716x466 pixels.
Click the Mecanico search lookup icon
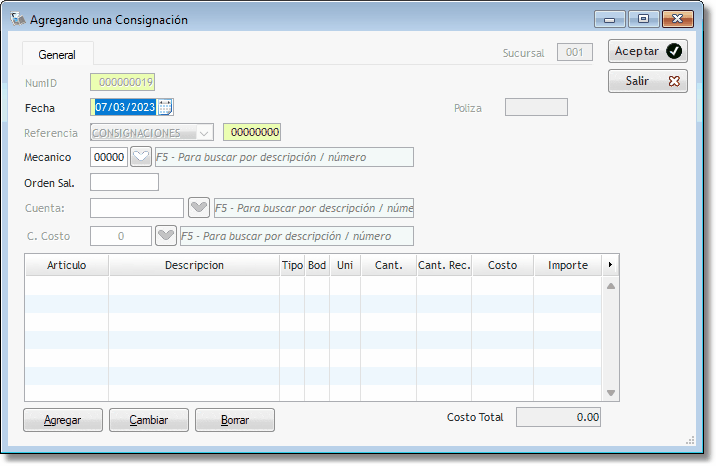coord(141,157)
